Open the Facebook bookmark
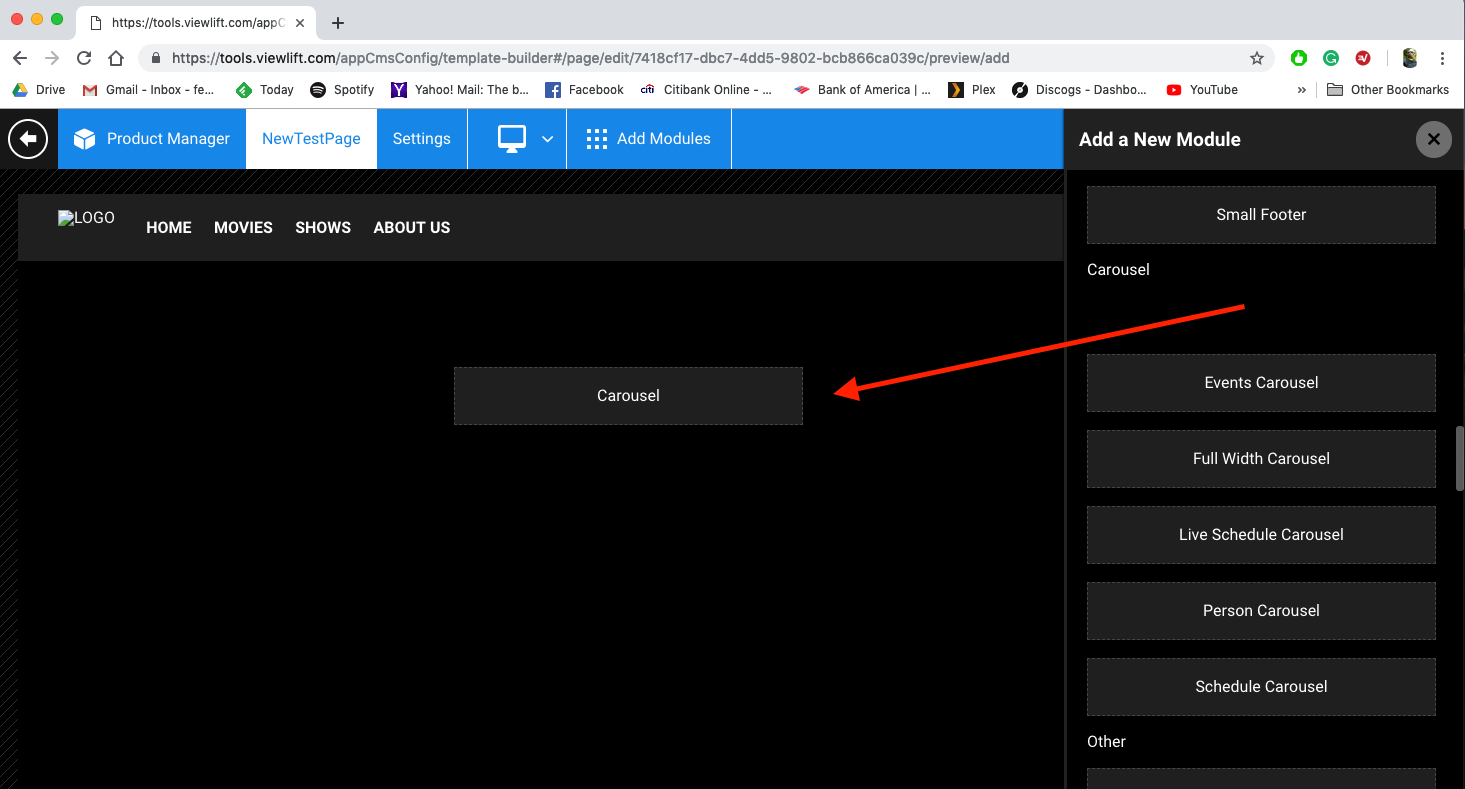 point(584,90)
